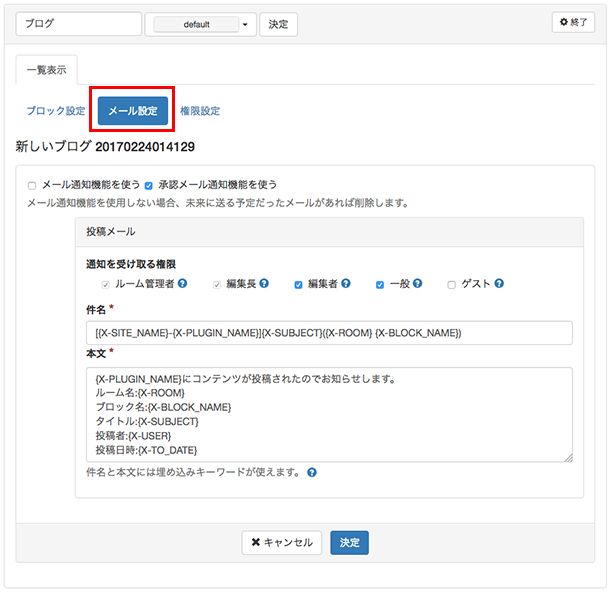Open the 権限設定 link
This screenshot has width=610, height=592.
point(200,111)
